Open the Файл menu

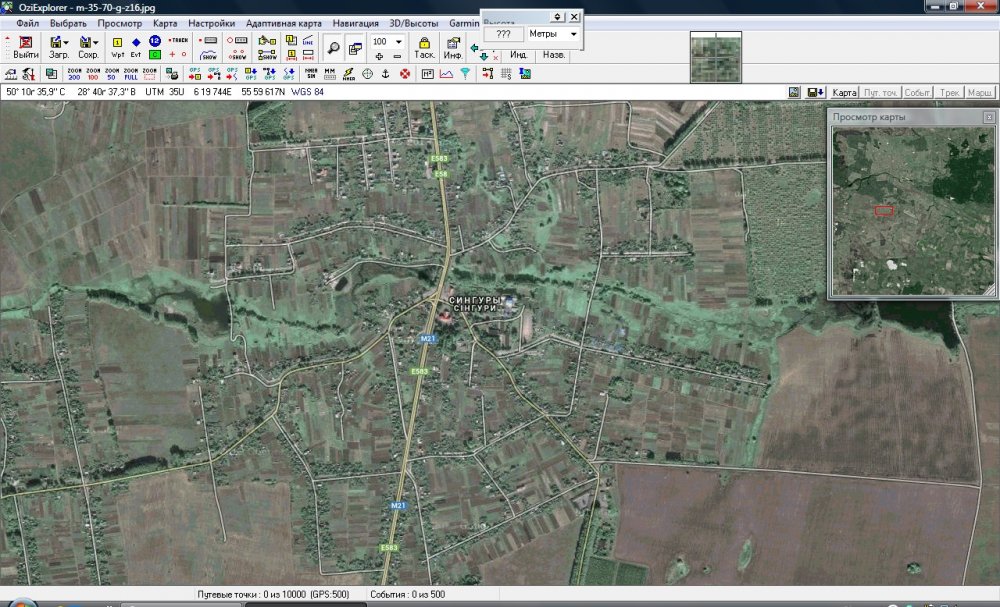pos(27,23)
